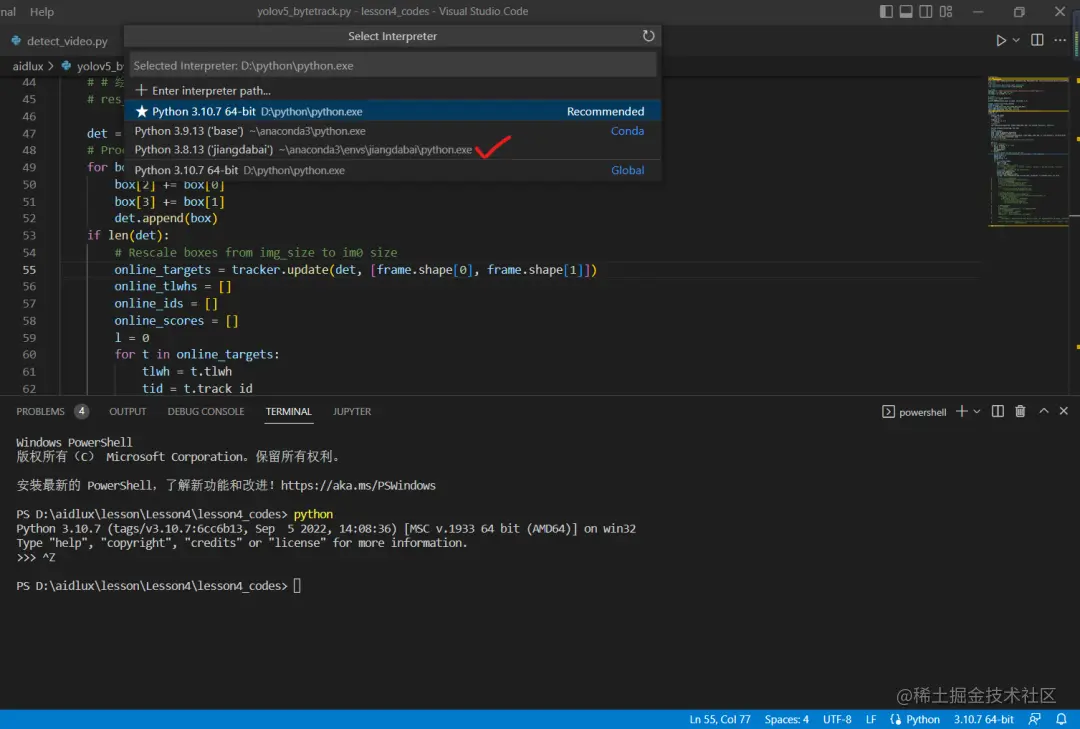Maximize the panel size chevron
The width and height of the screenshot is (1080, 729).
coord(1043,411)
